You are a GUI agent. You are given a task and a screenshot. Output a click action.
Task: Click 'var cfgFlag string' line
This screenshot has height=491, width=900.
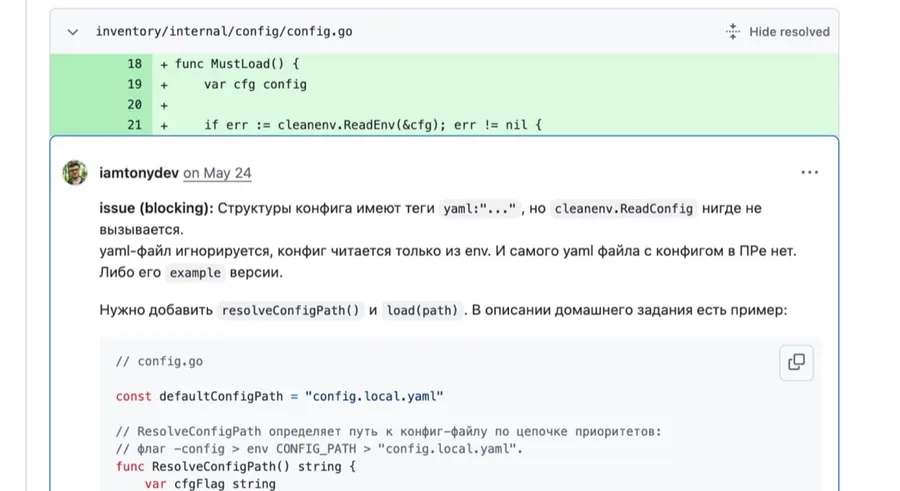[210, 484]
